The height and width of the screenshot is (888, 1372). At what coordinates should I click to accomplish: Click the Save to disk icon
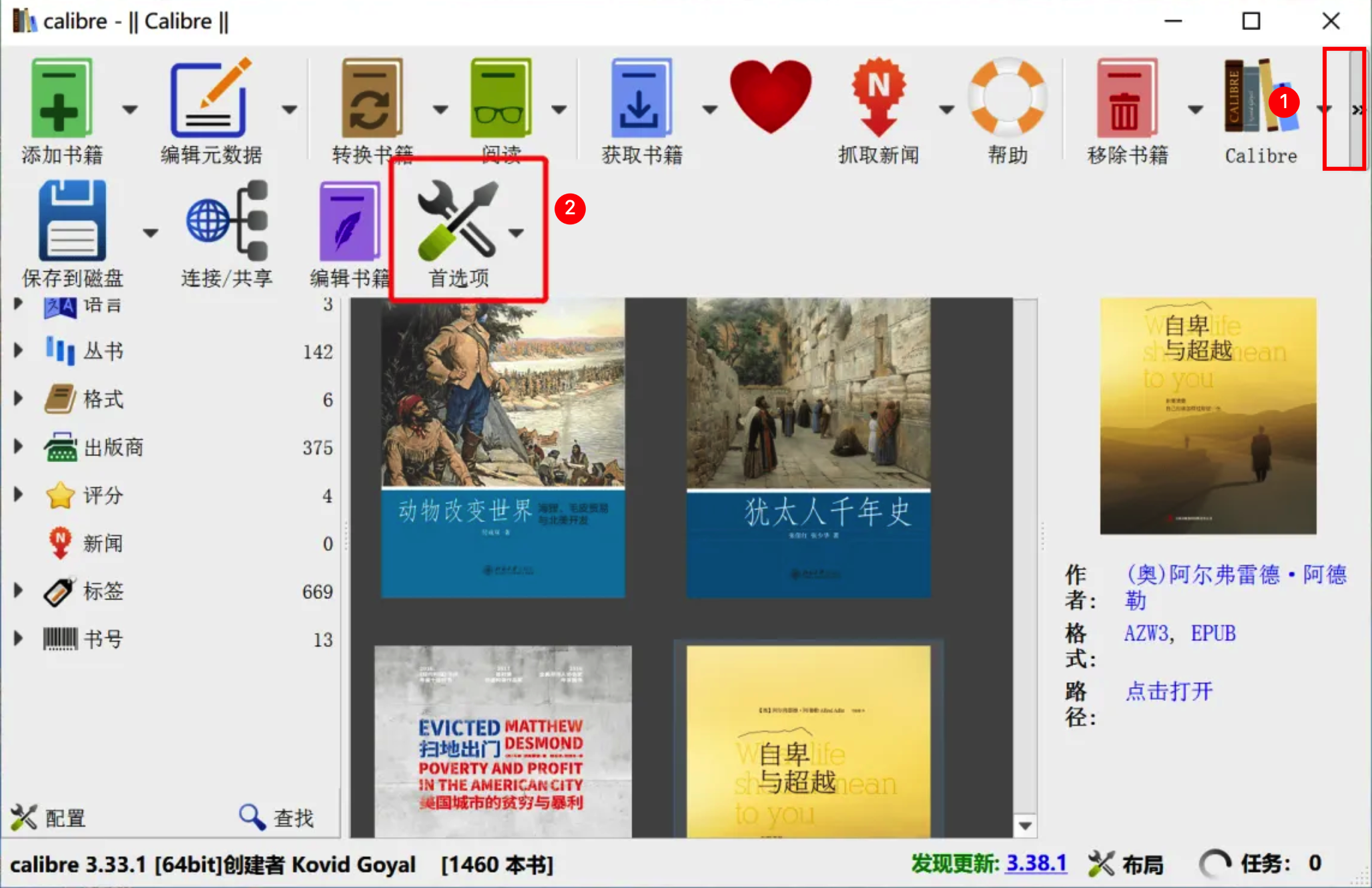[x=72, y=220]
